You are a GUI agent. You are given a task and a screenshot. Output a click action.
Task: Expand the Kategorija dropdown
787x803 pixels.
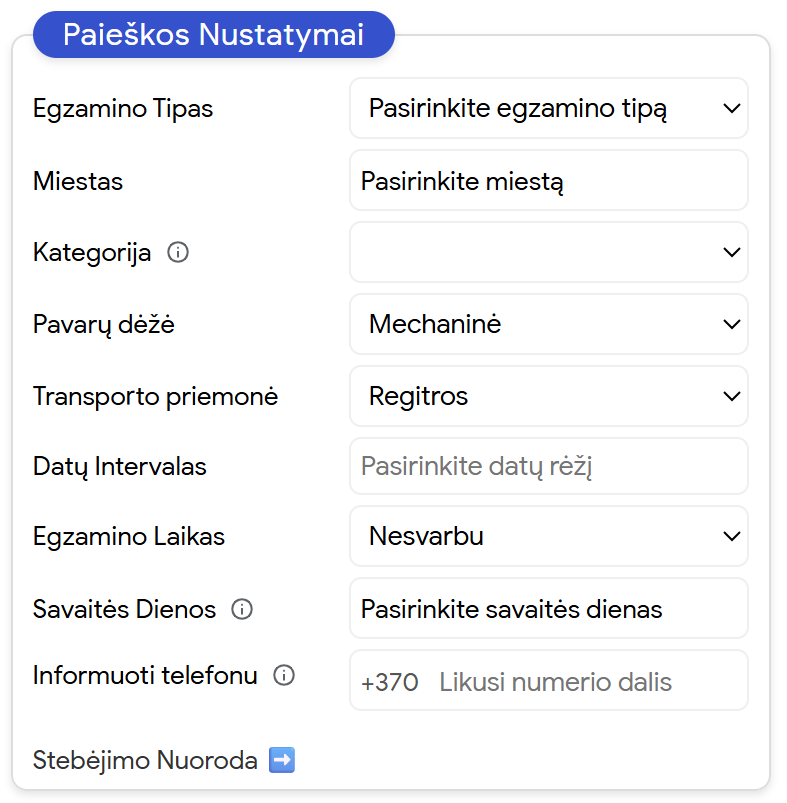tap(548, 252)
